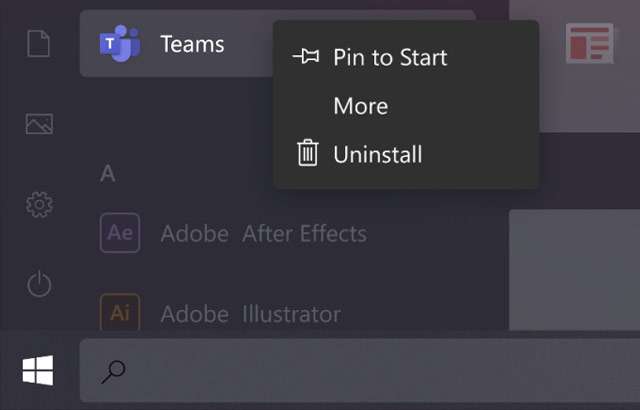This screenshot has height=410, width=640.
Task: Click the trash icon beside Uninstall
Action: [x=308, y=154]
